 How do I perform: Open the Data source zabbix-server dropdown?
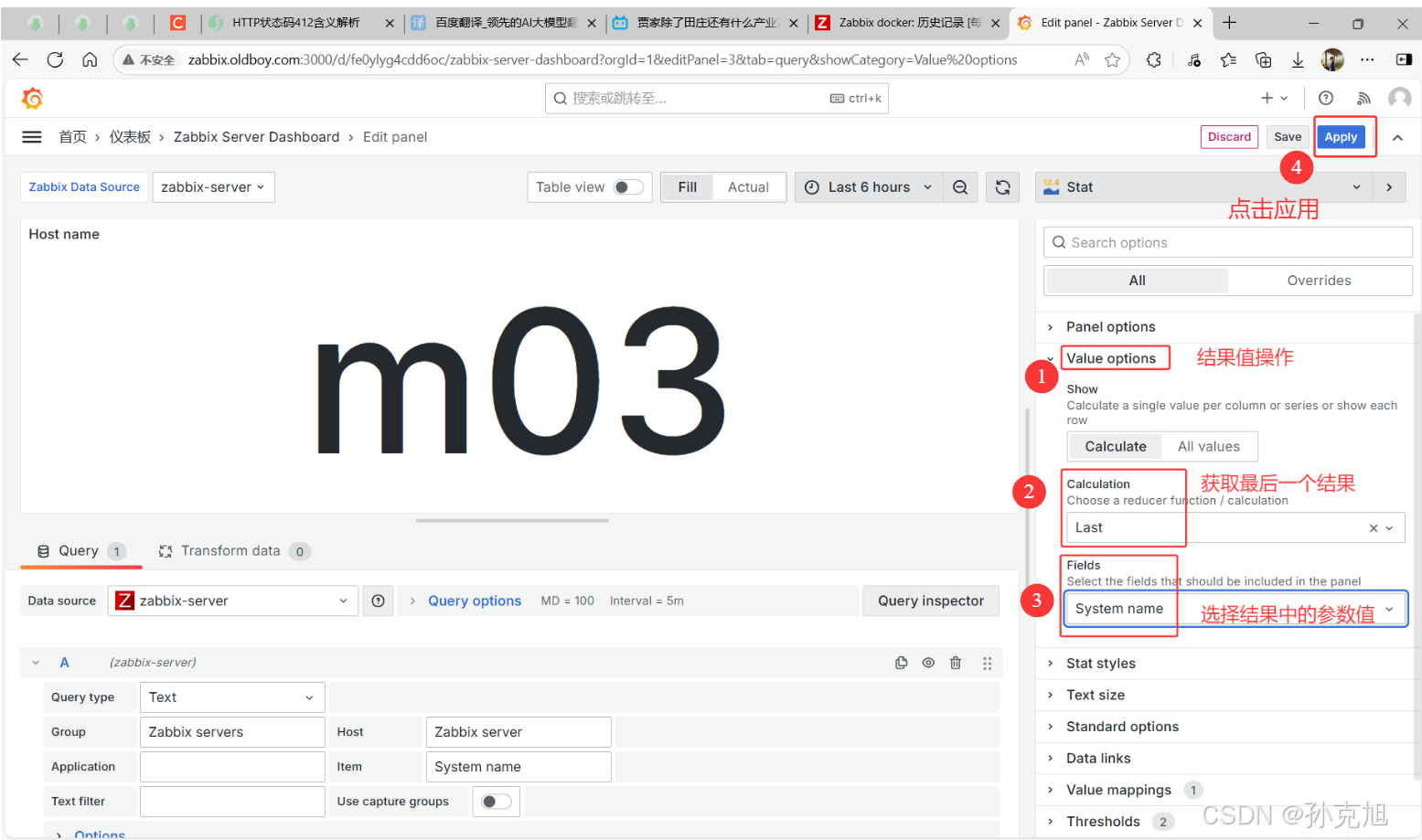click(232, 601)
